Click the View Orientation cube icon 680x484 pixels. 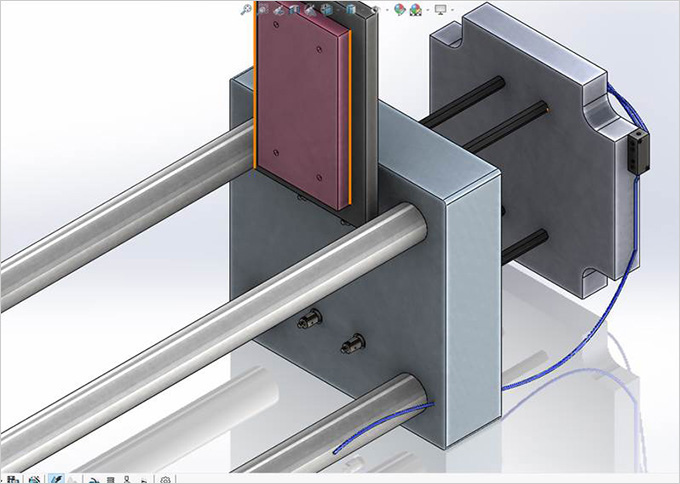click(x=326, y=10)
